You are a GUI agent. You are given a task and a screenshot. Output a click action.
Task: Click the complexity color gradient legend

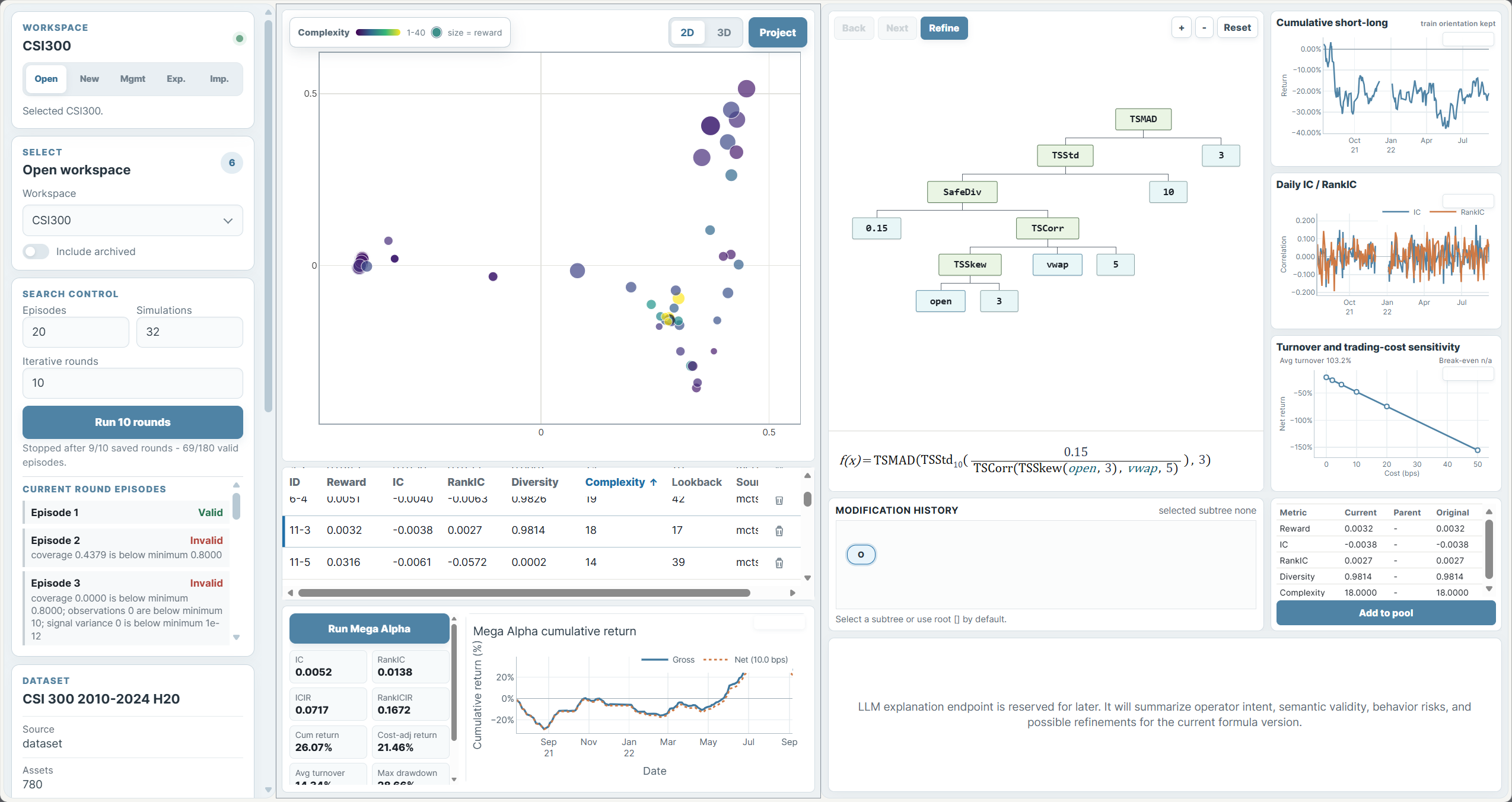coord(378,33)
